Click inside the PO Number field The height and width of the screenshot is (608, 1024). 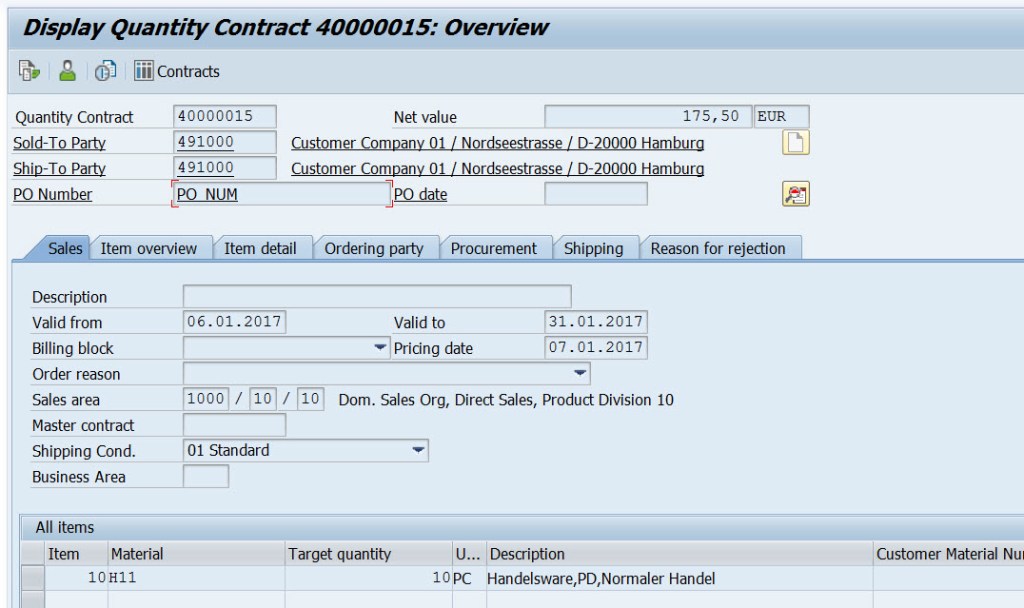[280, 193]
